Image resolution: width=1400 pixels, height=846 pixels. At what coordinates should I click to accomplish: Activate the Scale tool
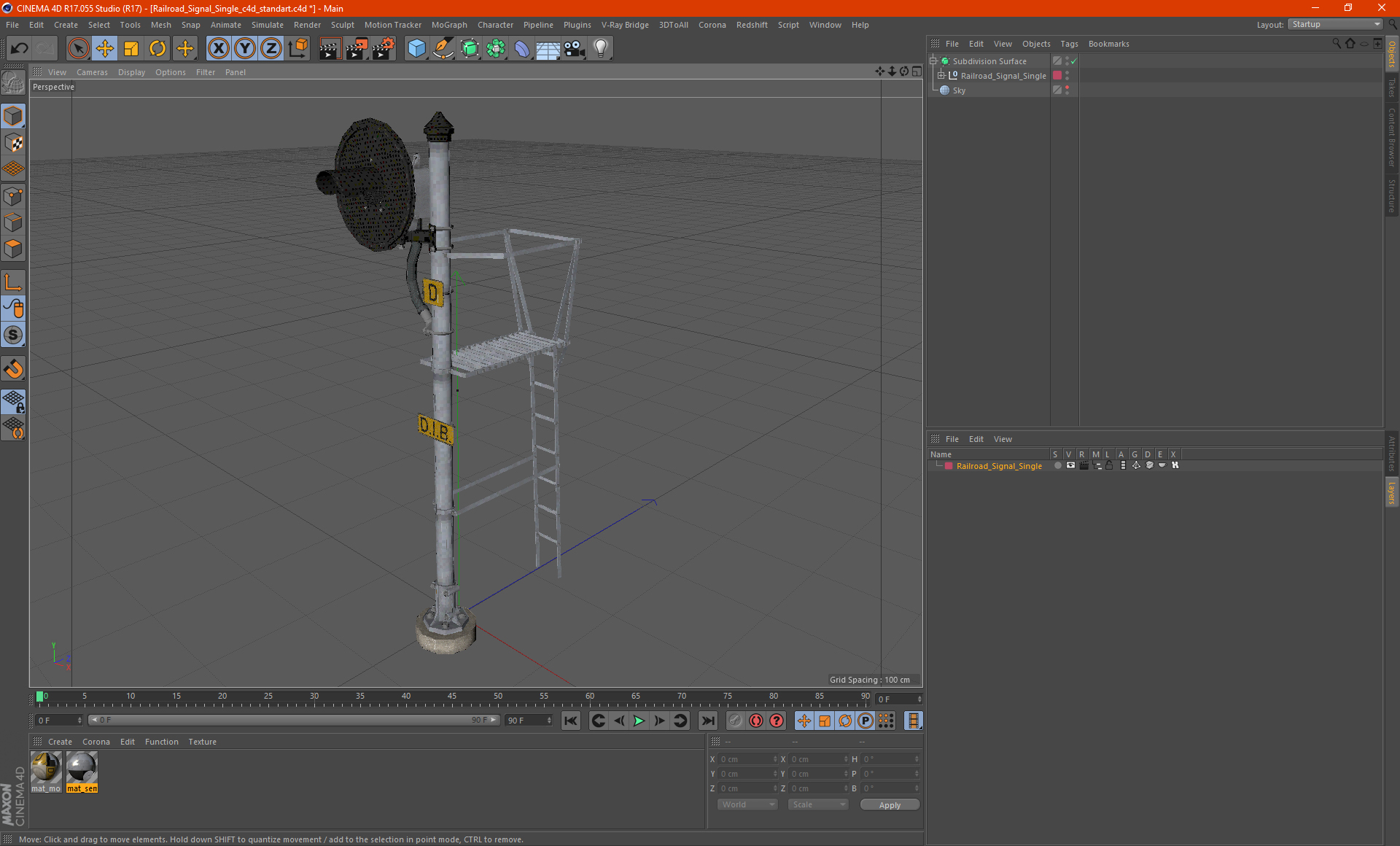pyautogui.click(x=131, y=48)
